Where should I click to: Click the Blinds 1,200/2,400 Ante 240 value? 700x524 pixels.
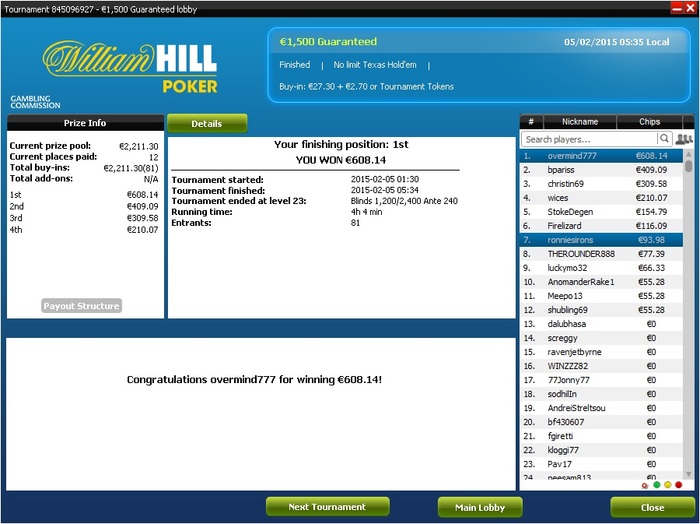pos(404,201)
